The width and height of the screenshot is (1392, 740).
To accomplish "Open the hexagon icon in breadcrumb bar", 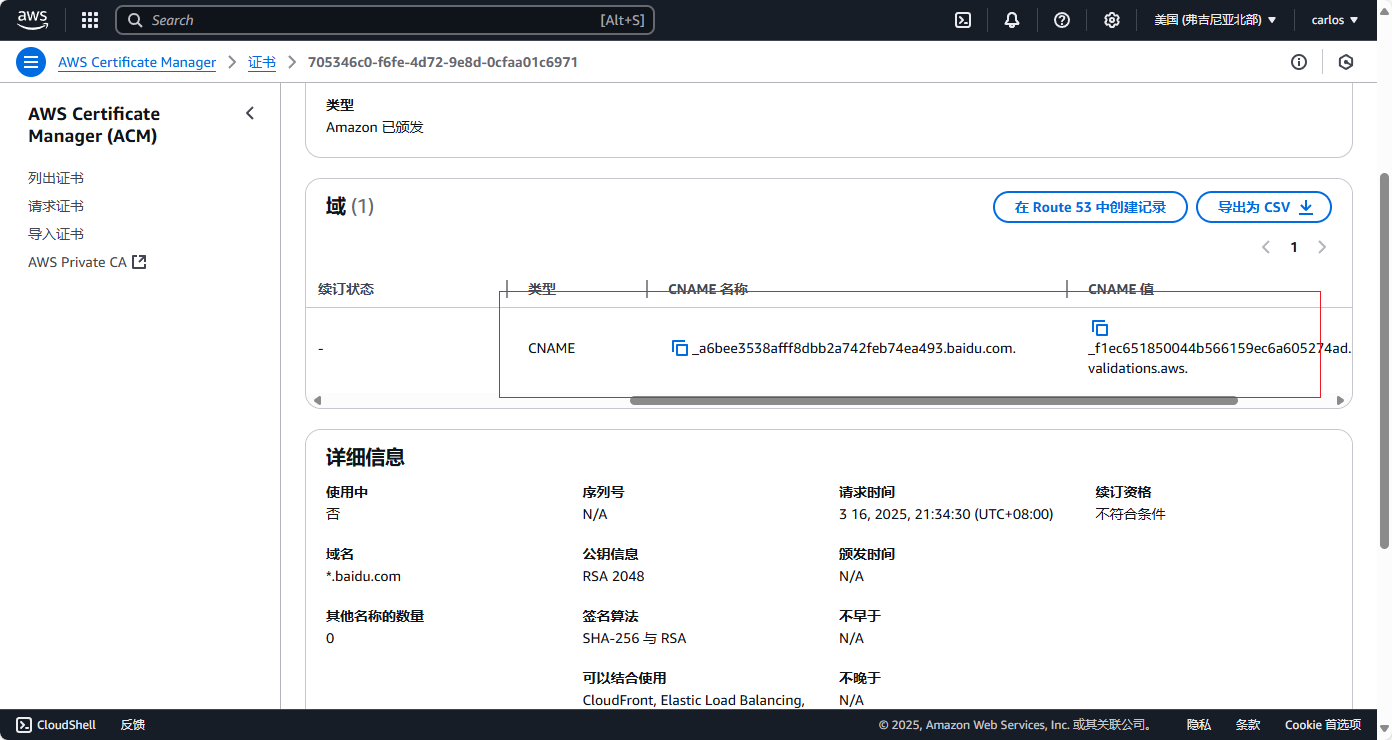I will 1346,62.
